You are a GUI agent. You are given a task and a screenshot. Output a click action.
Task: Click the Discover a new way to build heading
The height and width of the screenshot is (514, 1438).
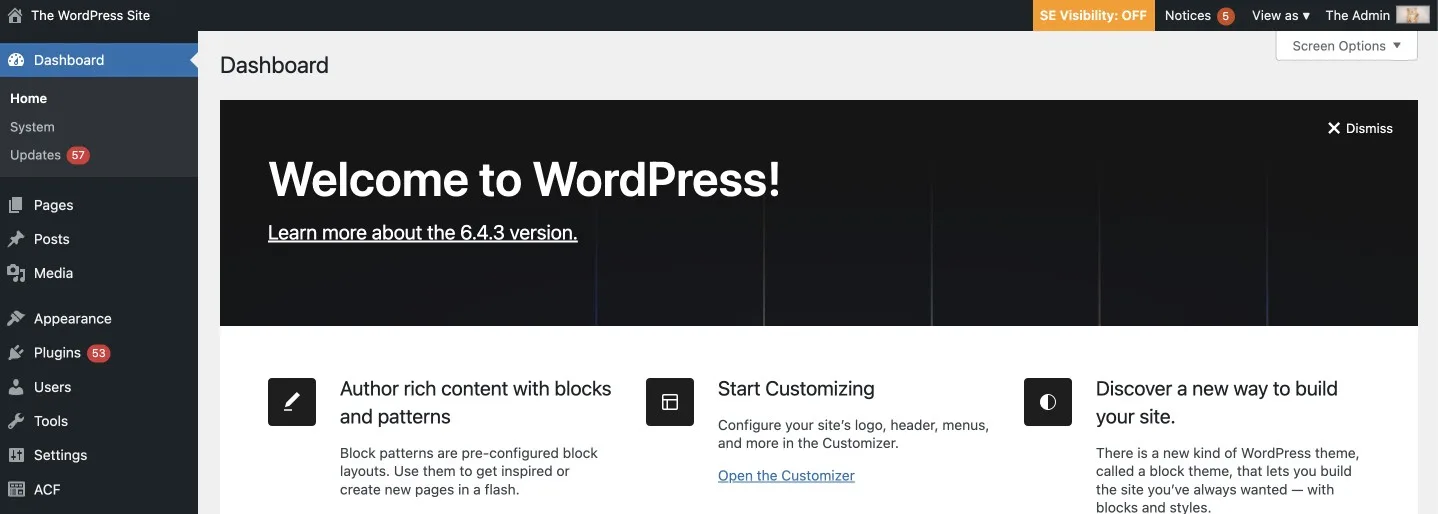point(1217,403)
